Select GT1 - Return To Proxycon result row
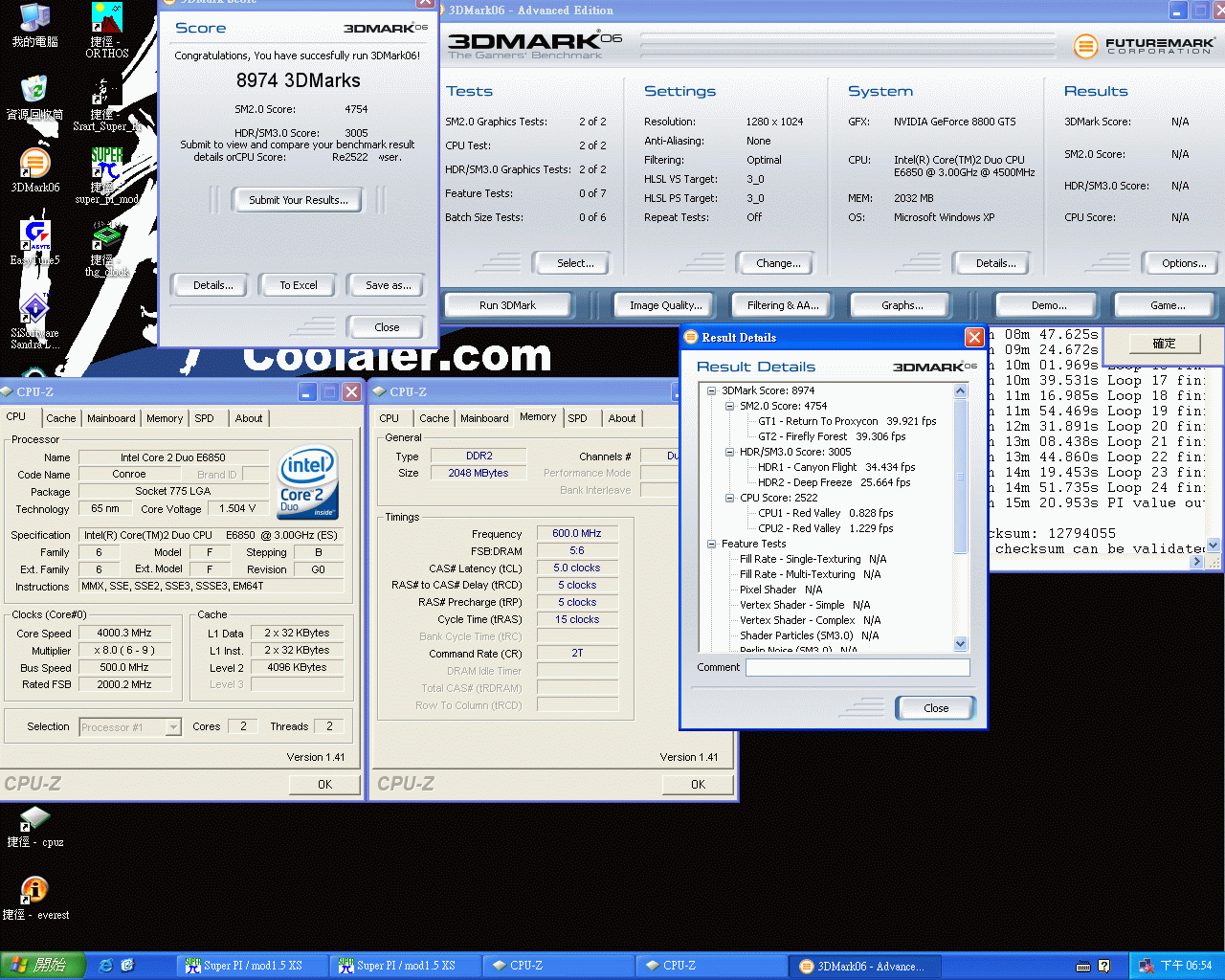This screenshot has width=1225, height=980. coord(848,421)
